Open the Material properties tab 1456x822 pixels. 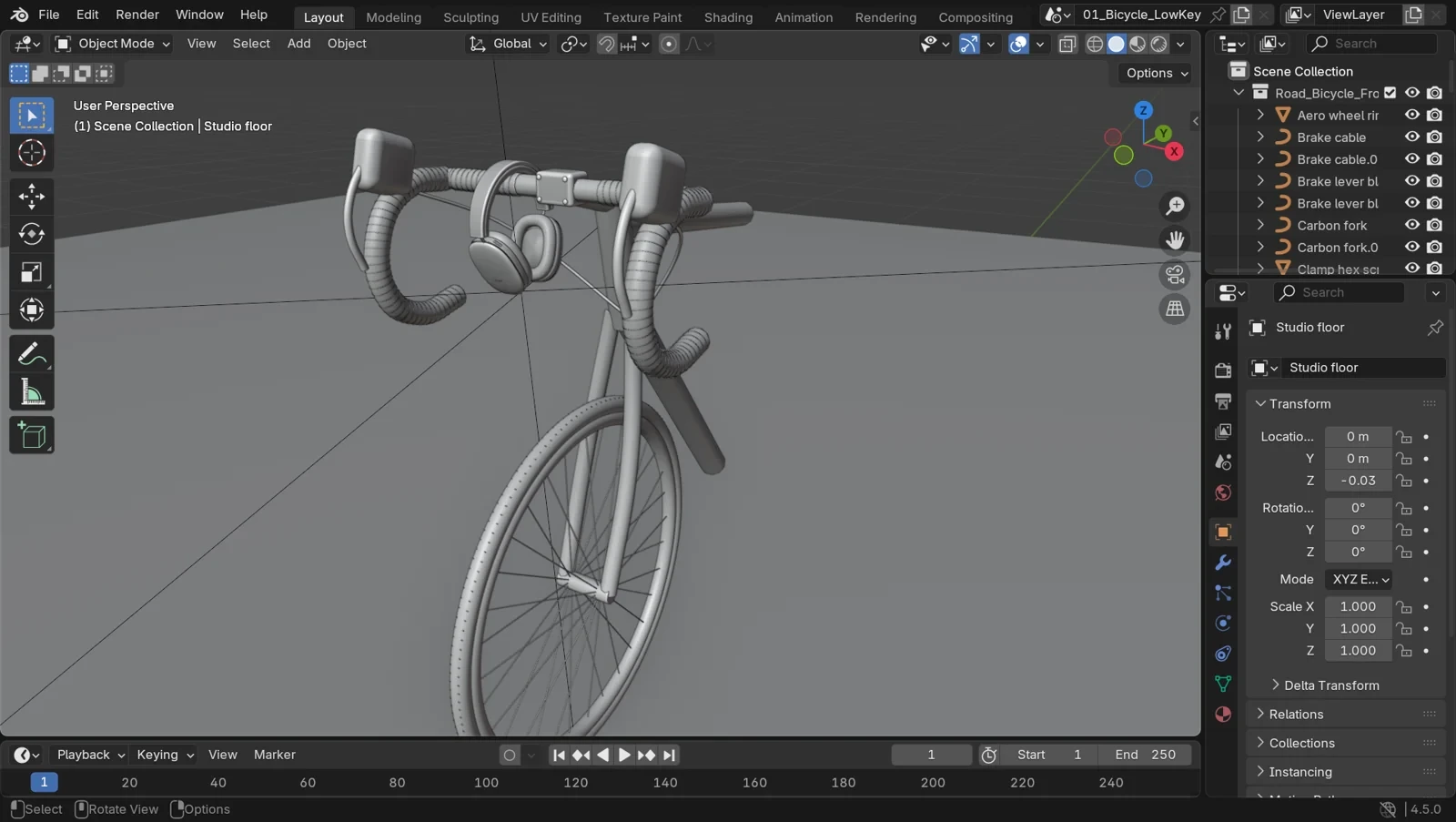coord(1223,715)
